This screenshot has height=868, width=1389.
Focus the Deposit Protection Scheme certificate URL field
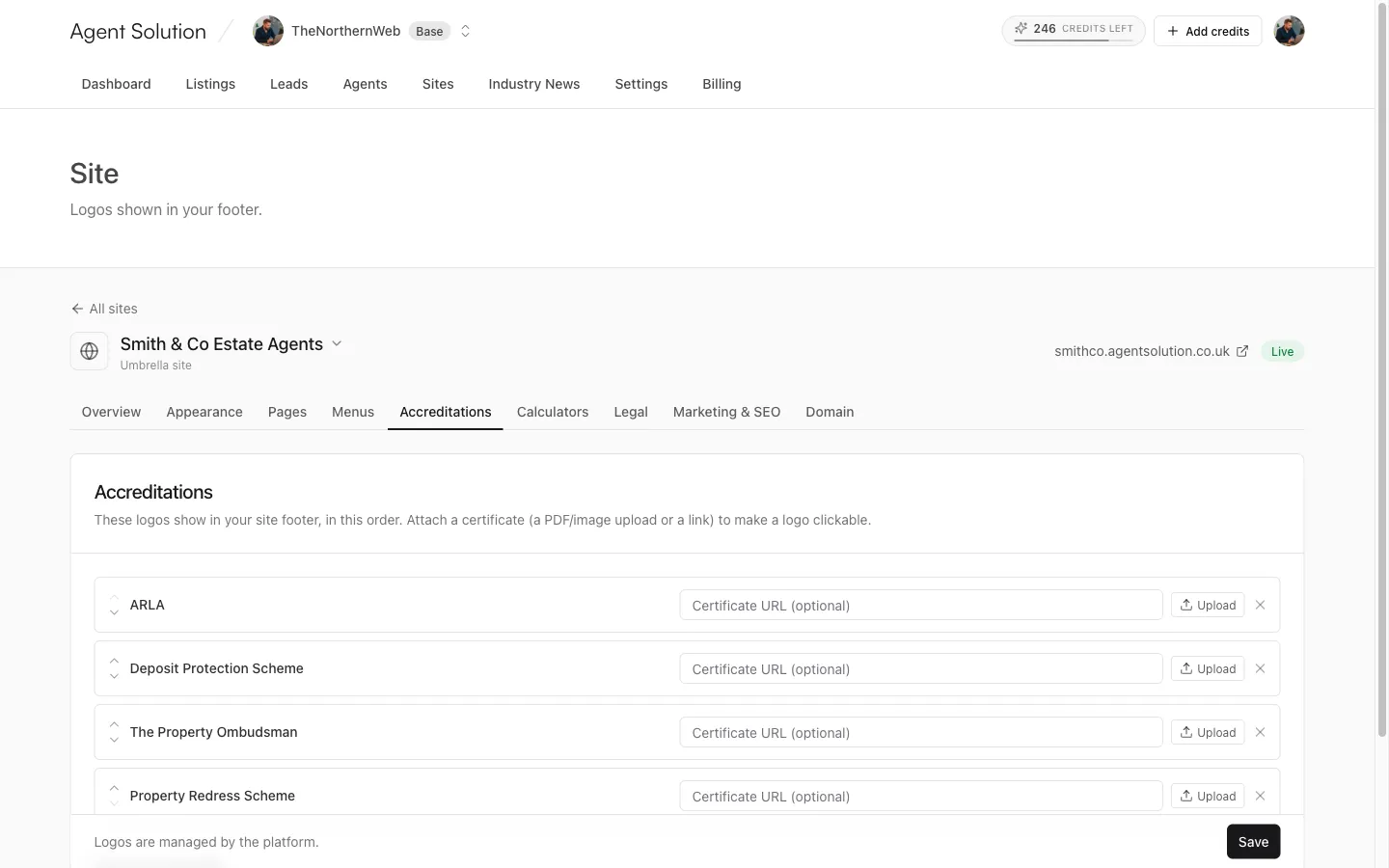click(921, 668)
